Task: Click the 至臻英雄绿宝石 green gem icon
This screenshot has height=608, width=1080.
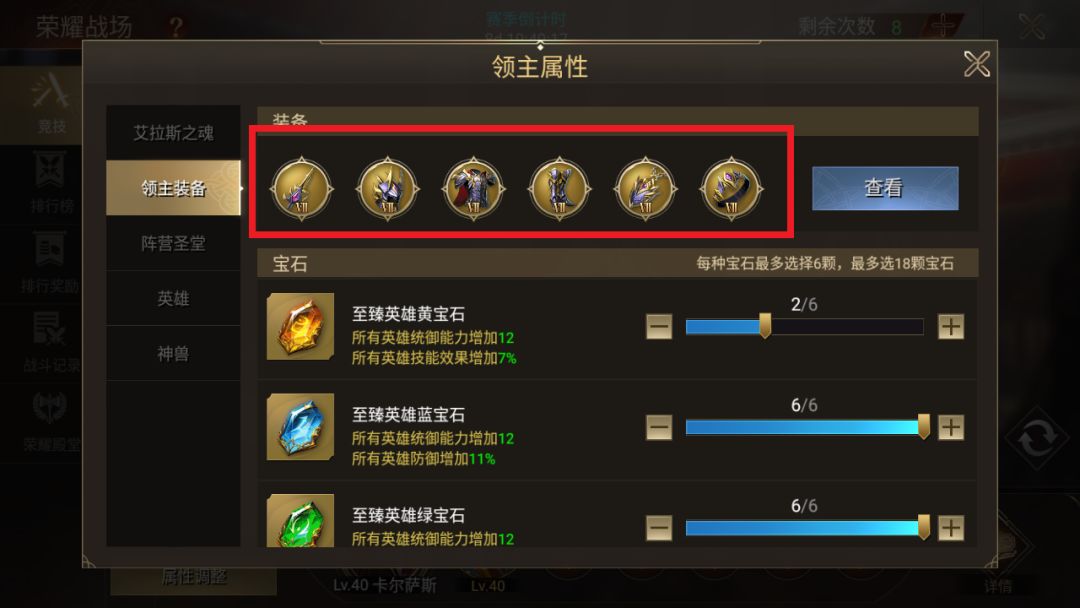Action: (300, 521)
